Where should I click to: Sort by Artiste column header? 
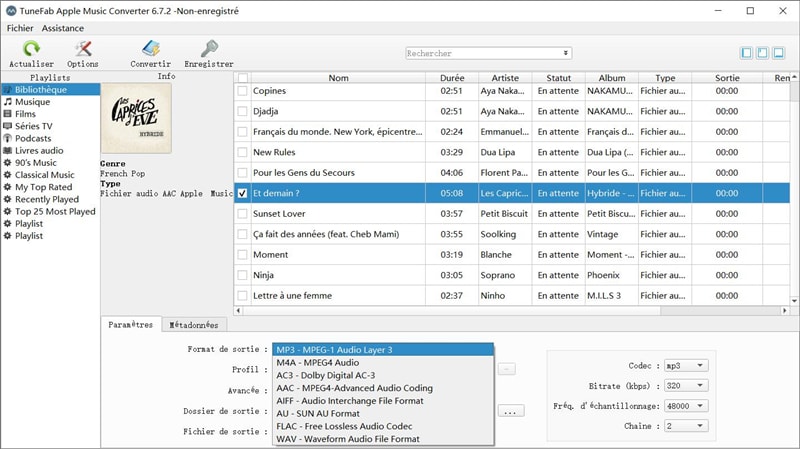click(x=505, y=78)
